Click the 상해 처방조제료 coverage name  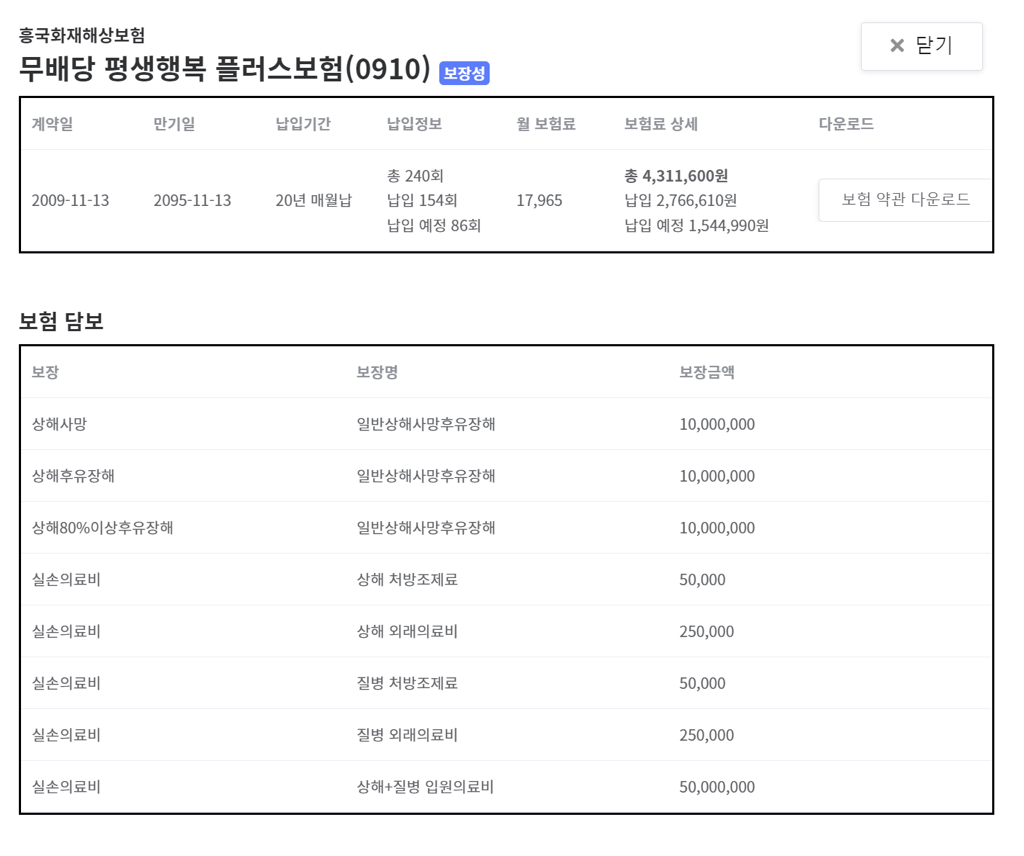coord(407,579)
